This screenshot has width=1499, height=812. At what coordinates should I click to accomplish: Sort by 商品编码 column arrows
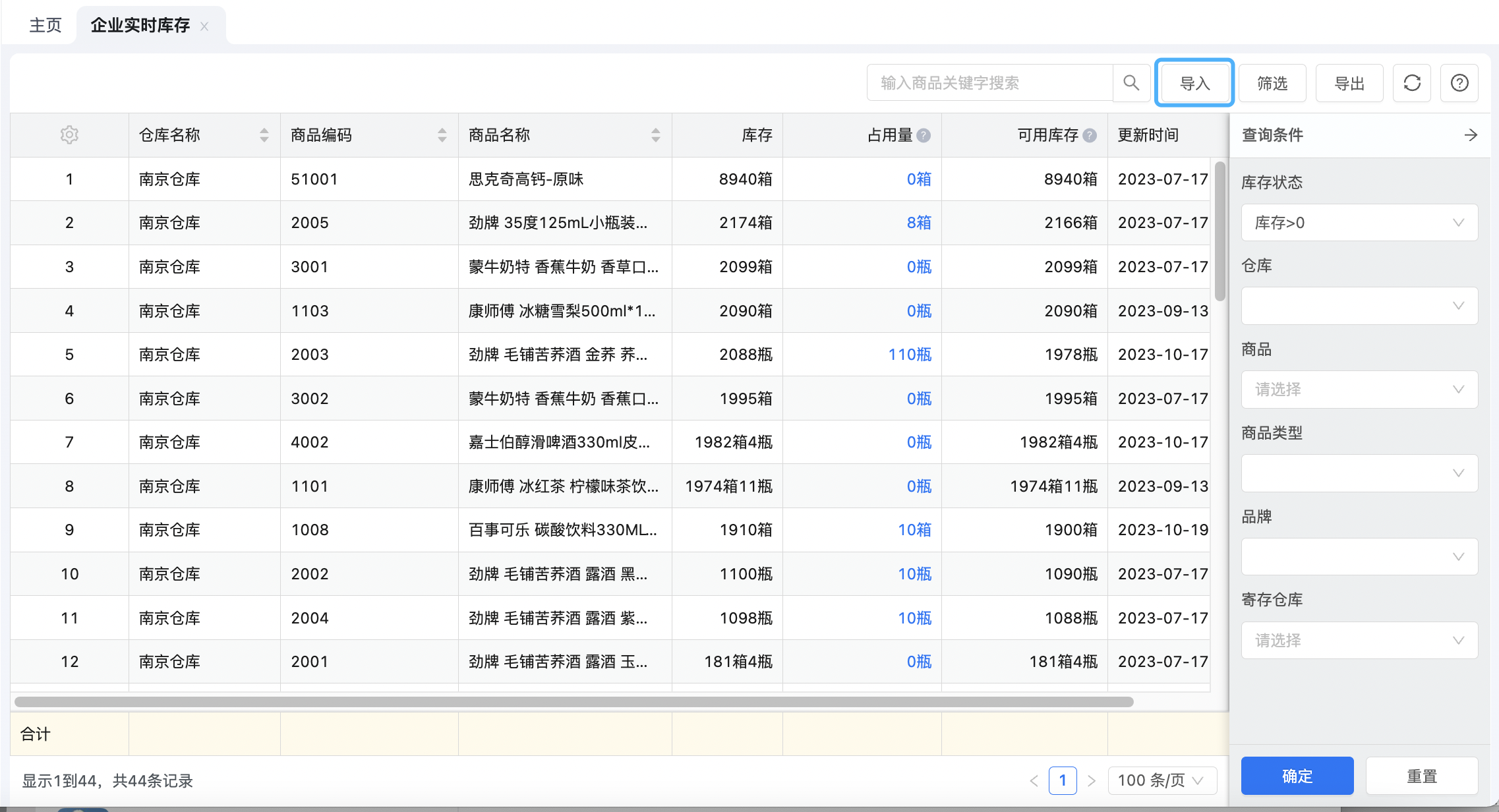[x=442, y=135]
